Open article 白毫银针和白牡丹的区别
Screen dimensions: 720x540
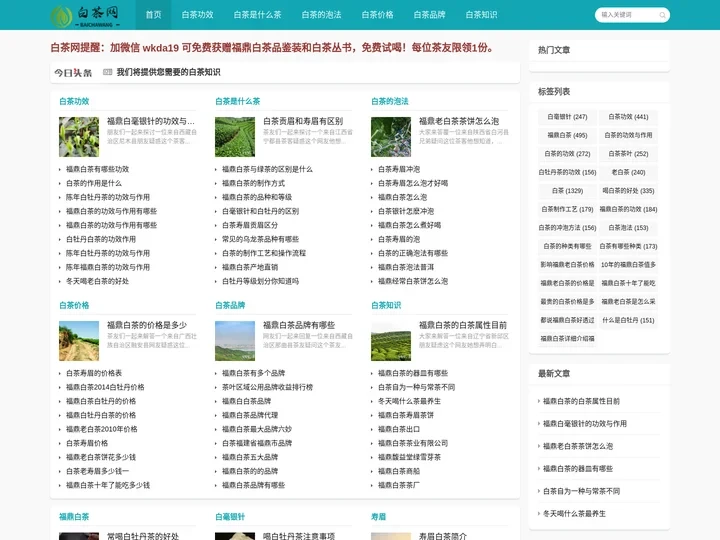(x=260, y=211)
